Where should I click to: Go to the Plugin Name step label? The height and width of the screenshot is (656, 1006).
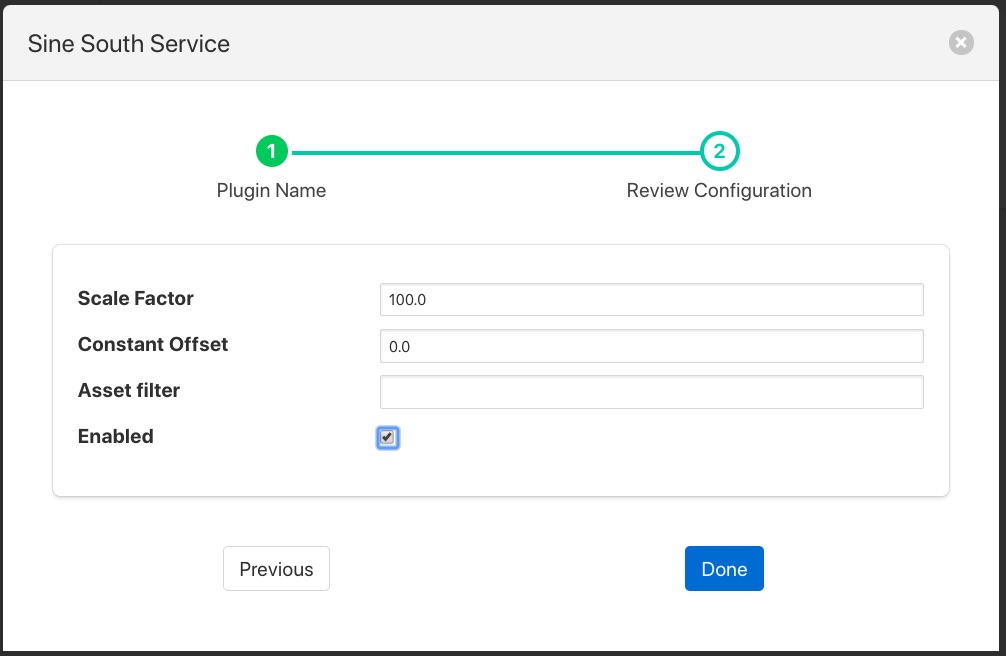pyautogui.click(x=271, y=190)
